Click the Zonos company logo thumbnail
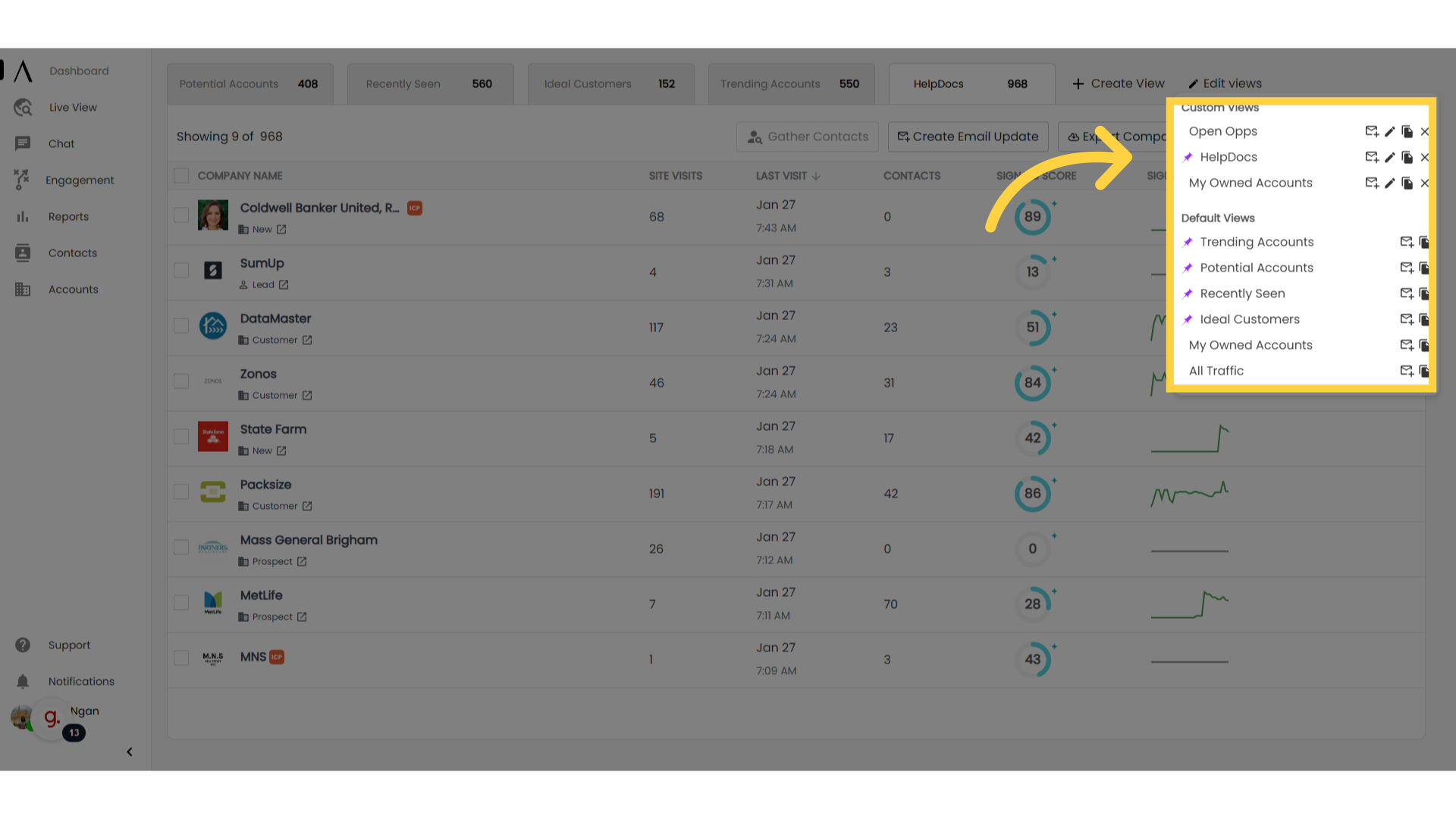The height and width of the screenshot is (819, 1456). 213,381
